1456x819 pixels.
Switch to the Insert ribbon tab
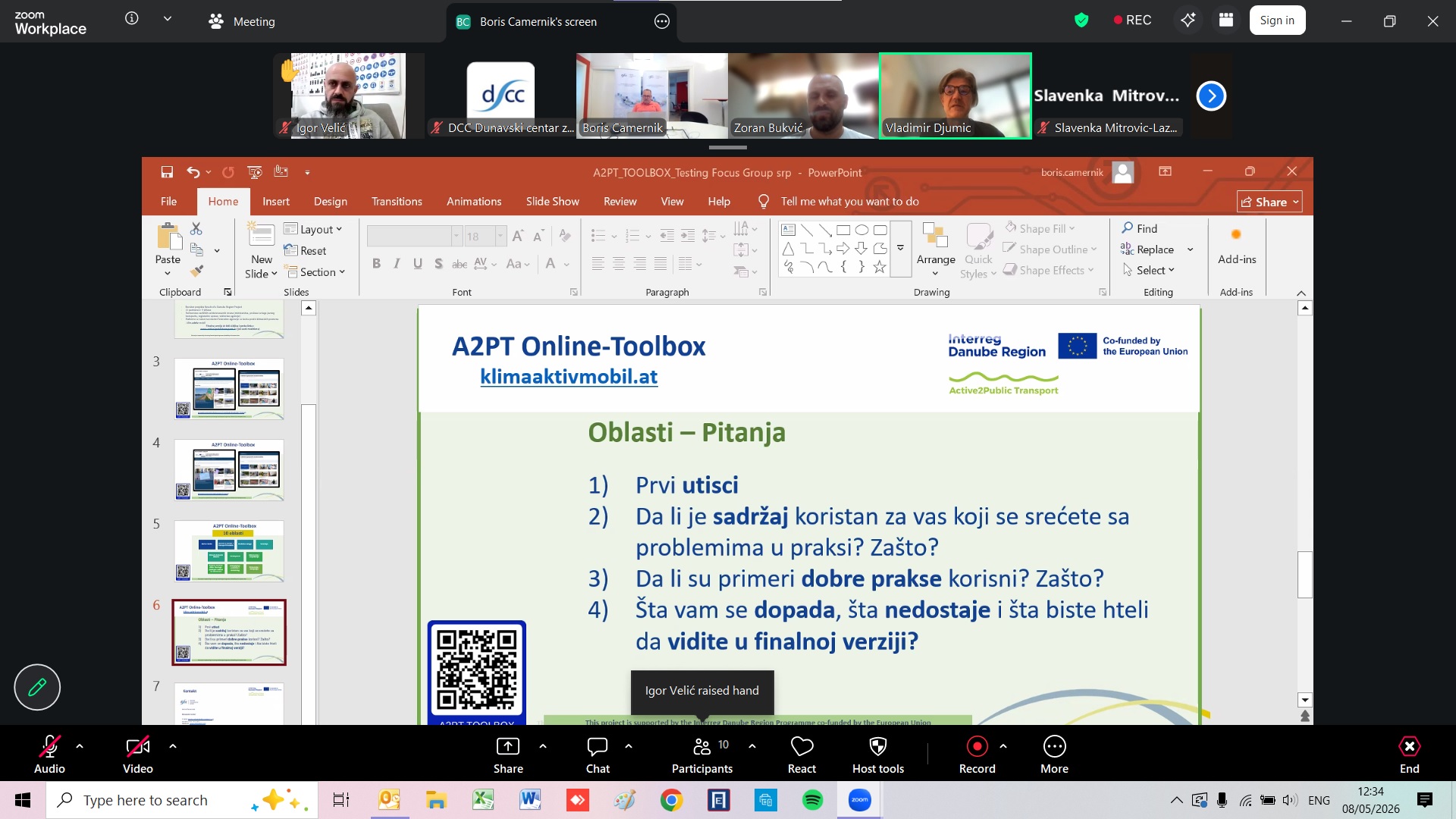point(276,202)
